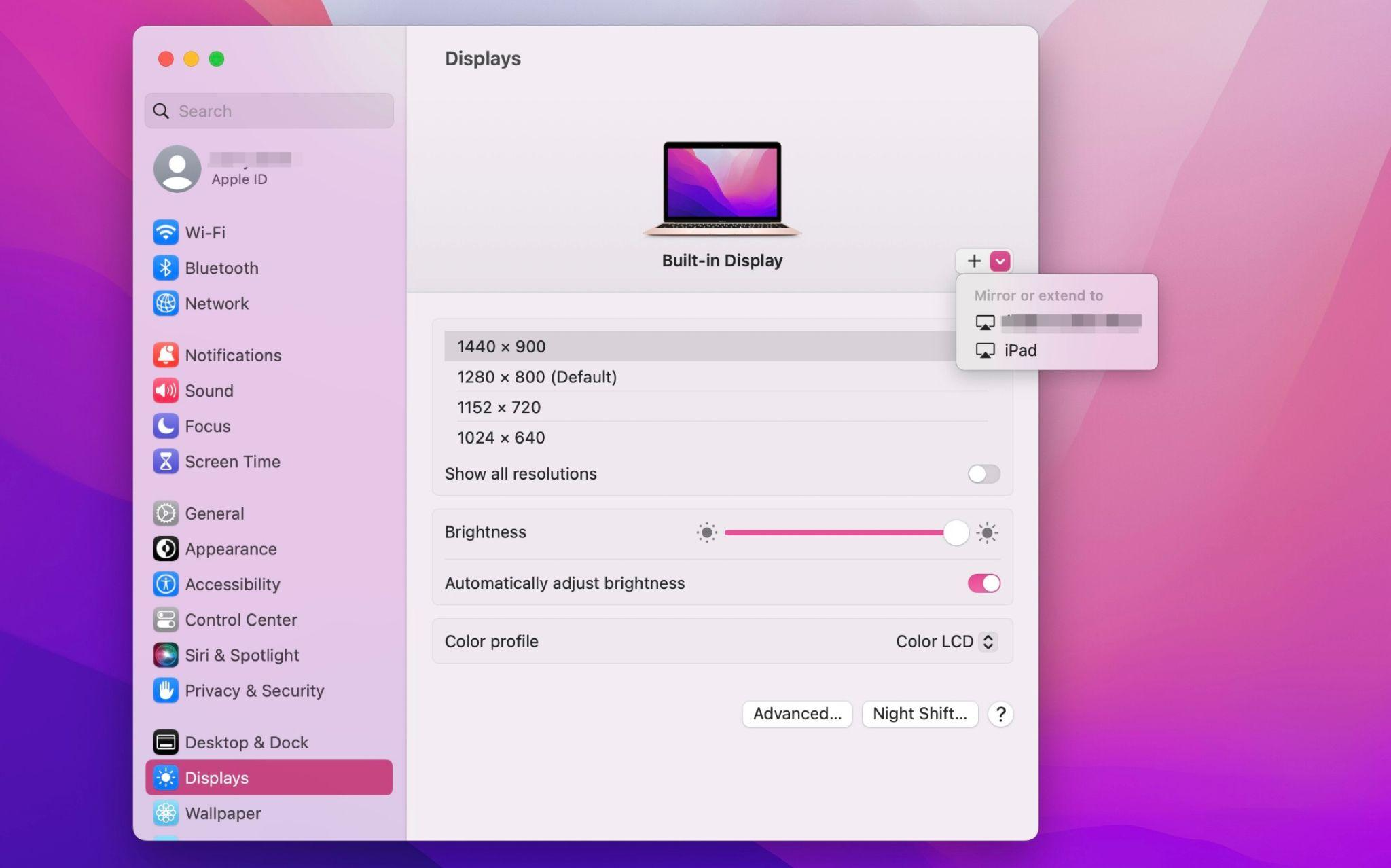Image resolution: width=1391 pixels, height=868 pixels.
Task: Click the Bluetooth sidebar icon
Action: 166,268
